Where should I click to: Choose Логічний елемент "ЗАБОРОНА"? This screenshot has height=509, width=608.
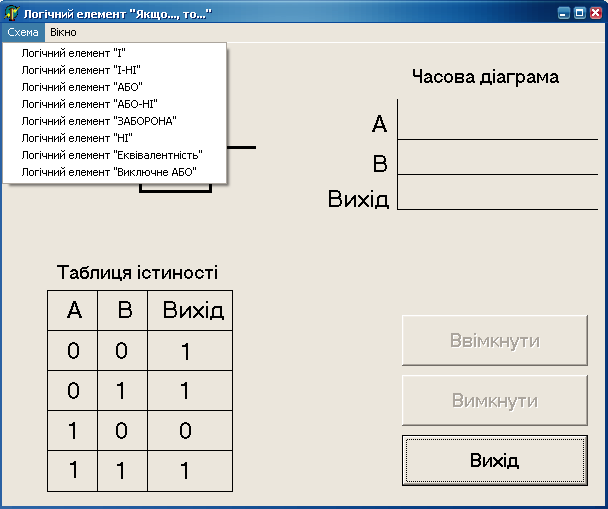114,121
